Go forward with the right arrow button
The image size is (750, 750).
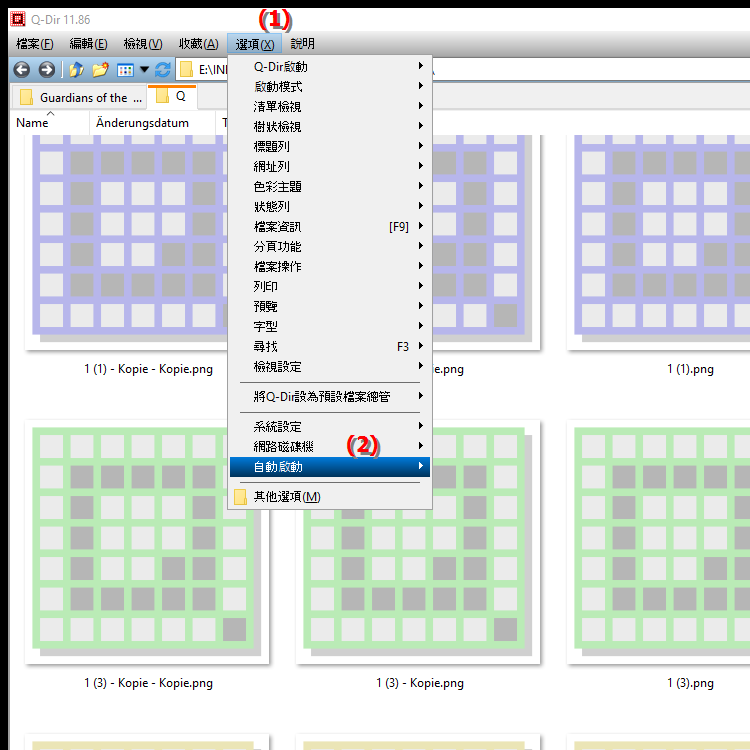pyautogui.click(x=46, y=70)
